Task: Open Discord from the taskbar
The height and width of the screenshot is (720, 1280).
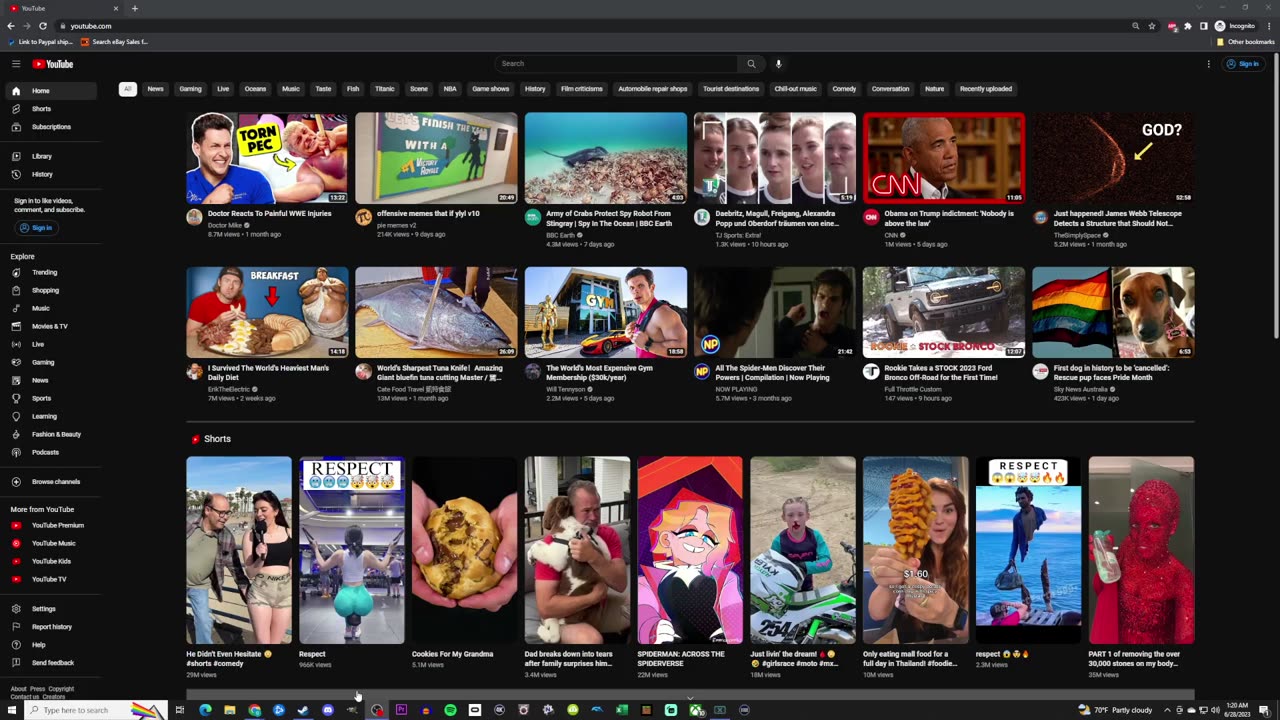Action: 328,710
